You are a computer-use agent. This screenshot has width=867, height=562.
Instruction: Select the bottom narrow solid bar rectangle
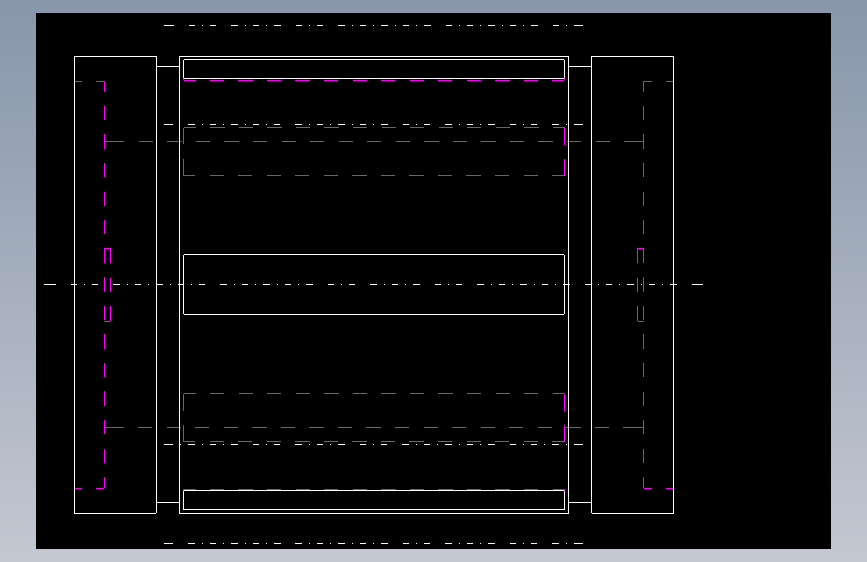coord(374,500)
